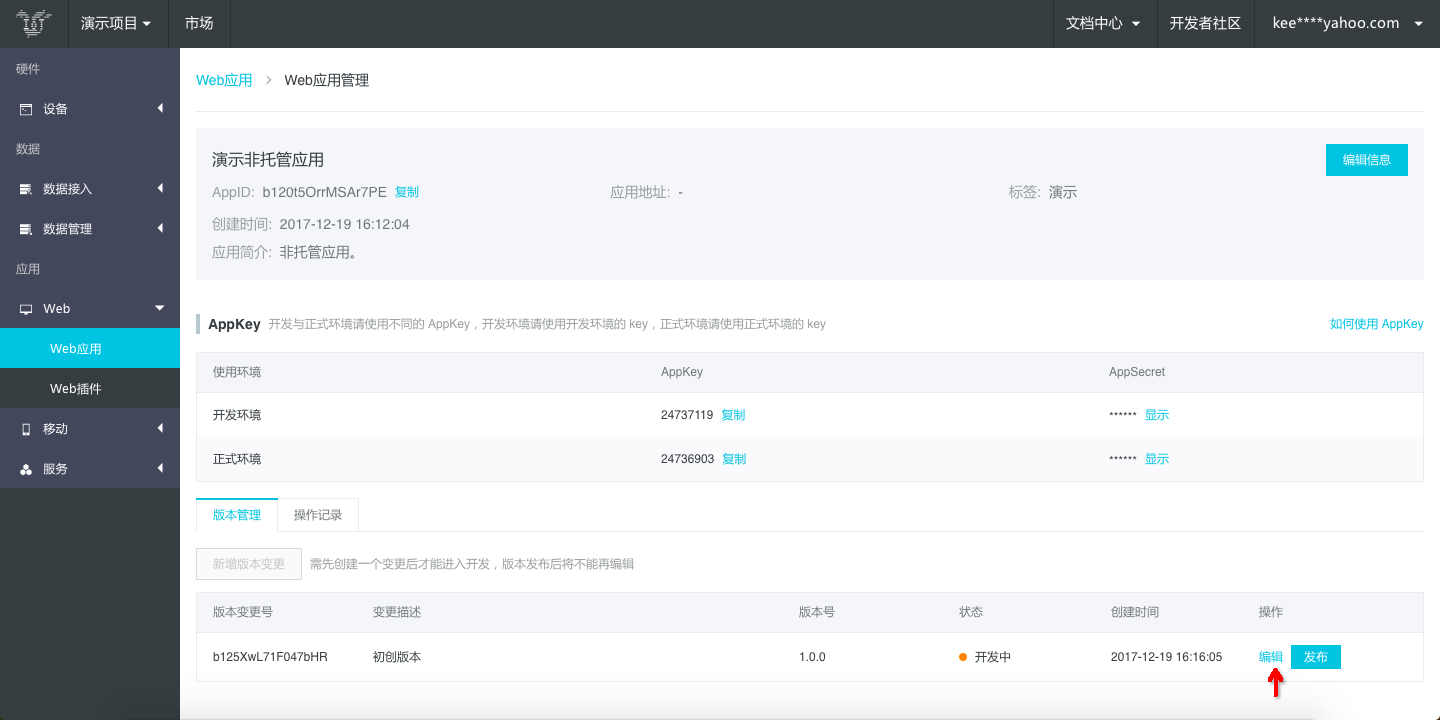Click the version change ID b125XwL71F047bHR
This screenshot has width=1440, height=720.
(x=270, y=657)
